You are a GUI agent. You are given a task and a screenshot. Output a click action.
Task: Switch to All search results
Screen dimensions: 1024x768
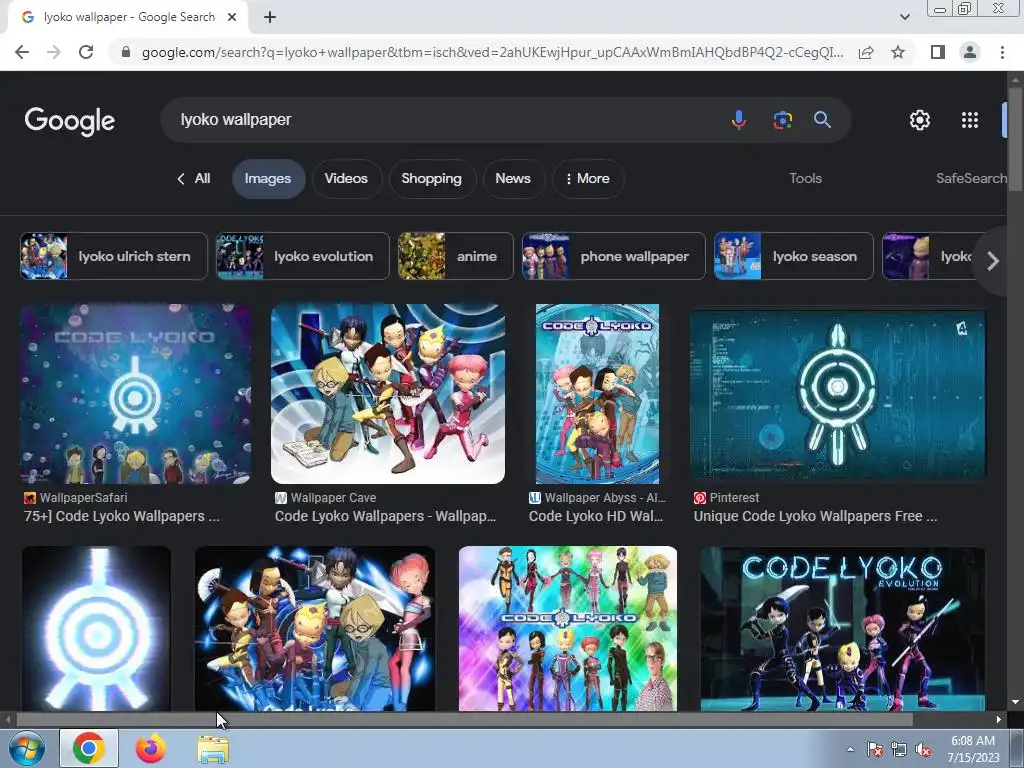click(x=194, y=179)
